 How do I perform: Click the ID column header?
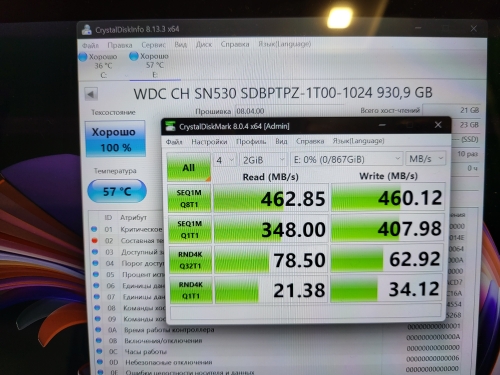[x=108, y=218]
